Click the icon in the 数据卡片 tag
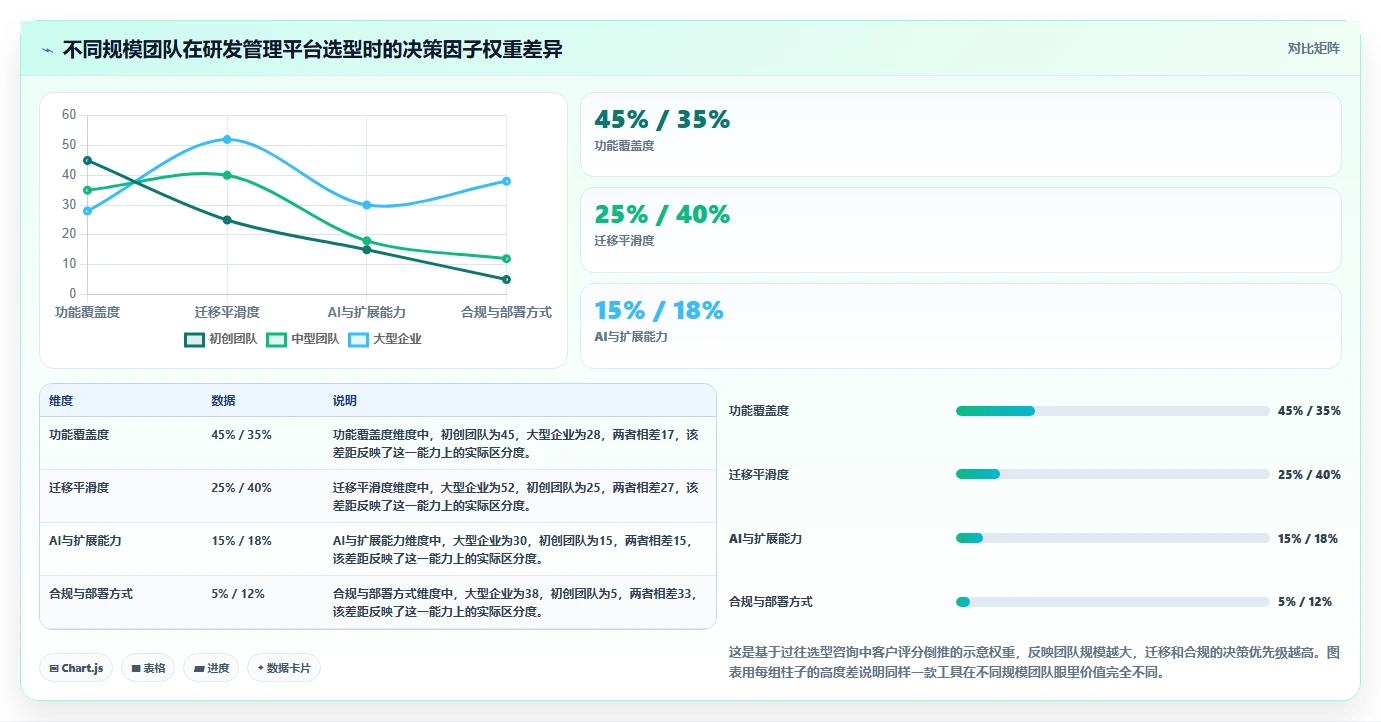The height and width of the screenshot is (722, 1381). (261, 668)
